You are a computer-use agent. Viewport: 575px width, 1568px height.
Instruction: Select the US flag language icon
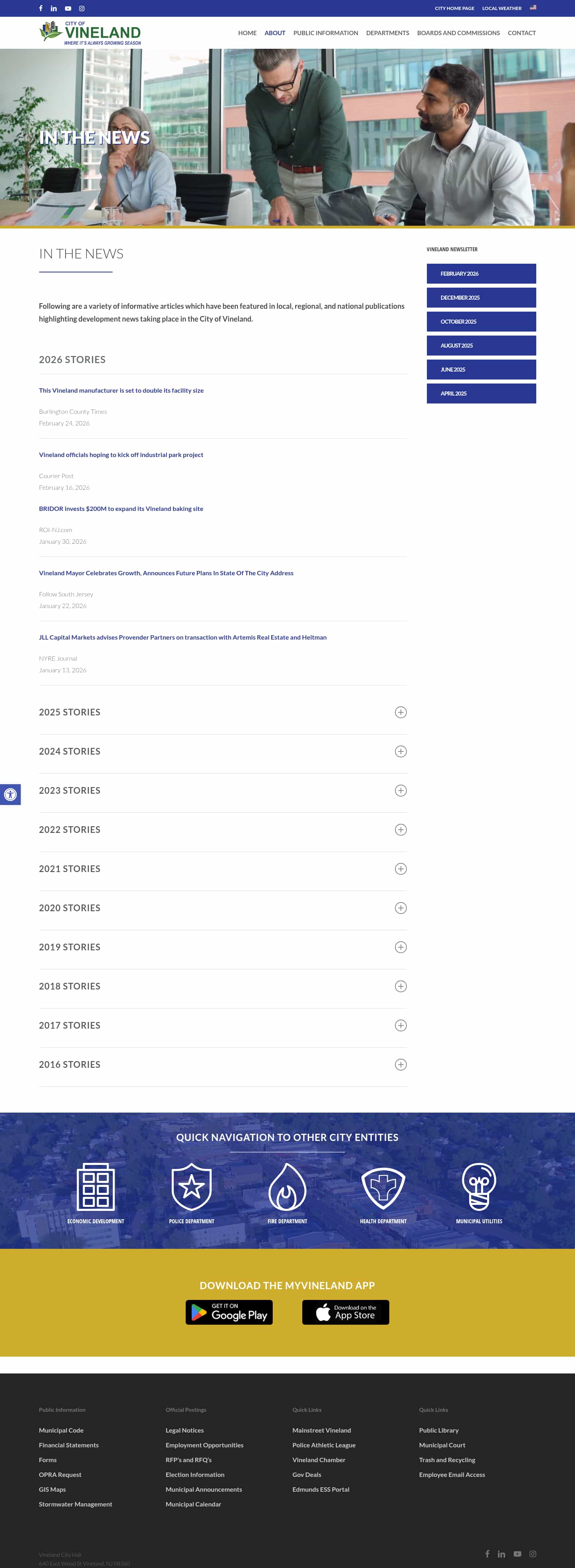(533, 8)
